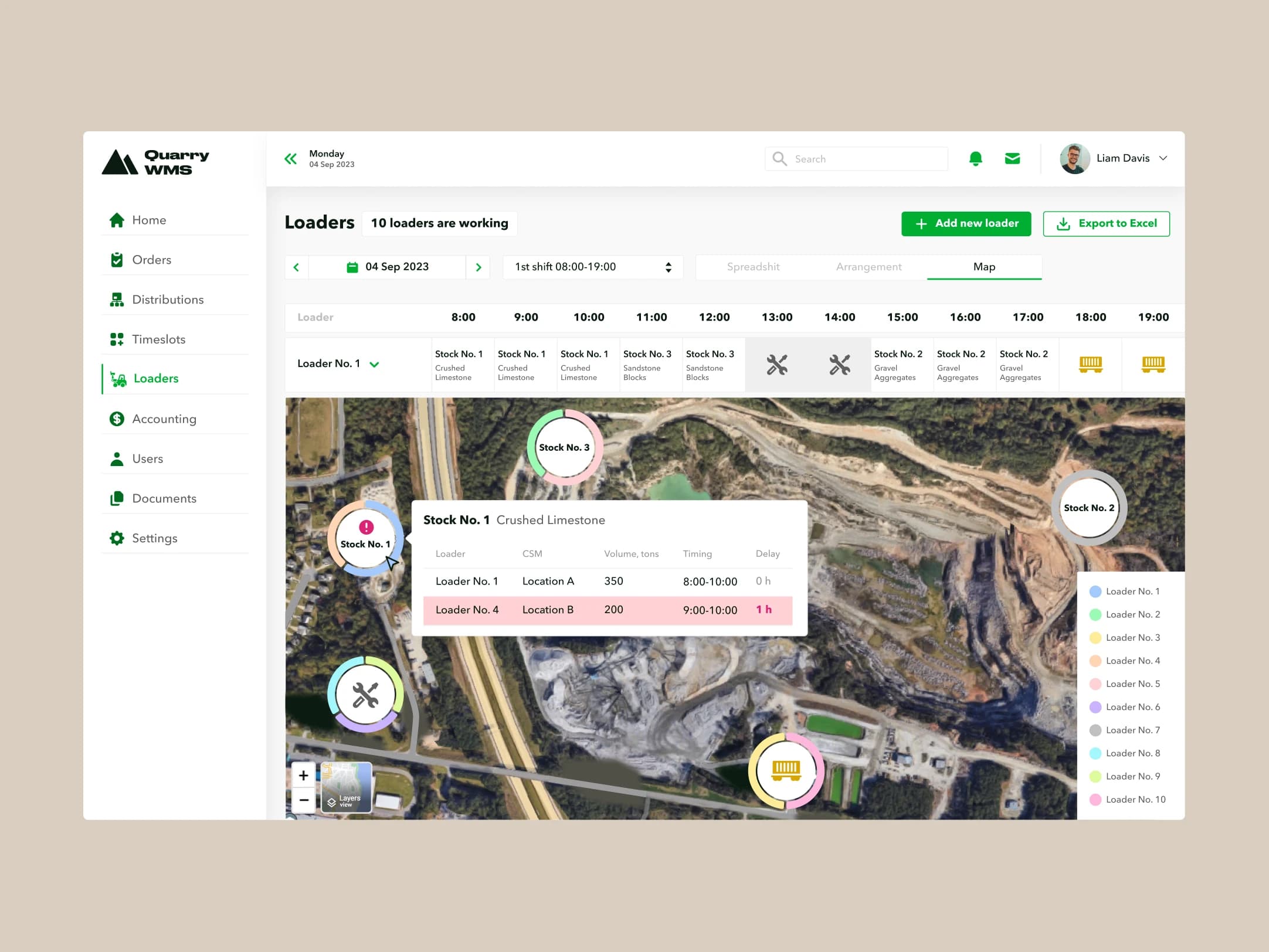Click the Orders clipboard icon

pyautogui.click(x=117, y=260)
